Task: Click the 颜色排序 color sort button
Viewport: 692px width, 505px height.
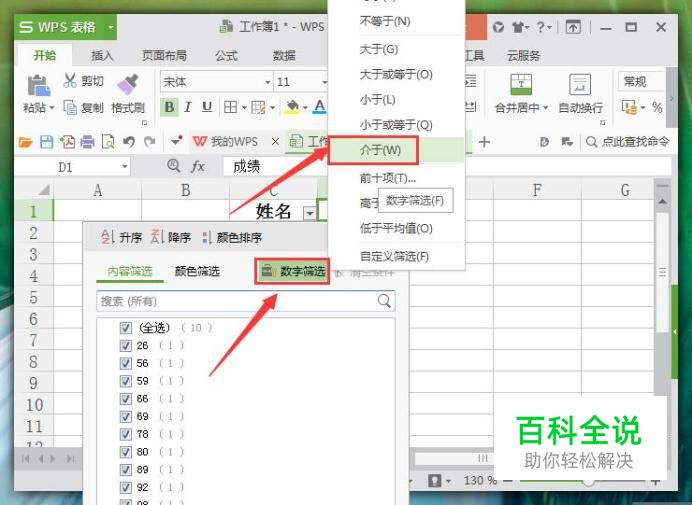Action: tap(232, 237)
